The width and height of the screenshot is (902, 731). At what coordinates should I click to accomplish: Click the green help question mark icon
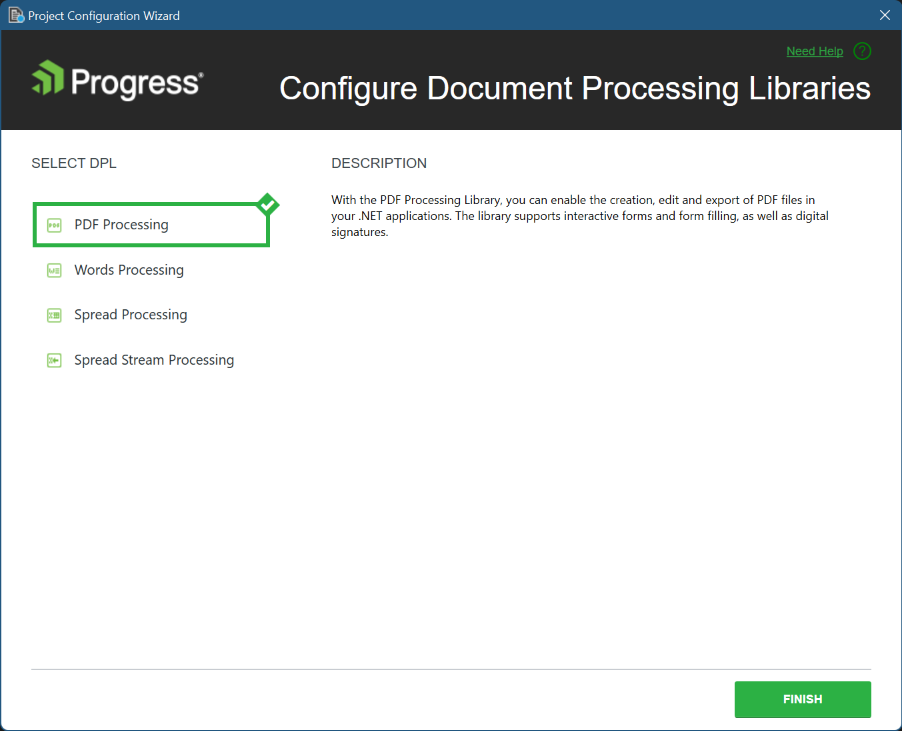tap(861, 51)
